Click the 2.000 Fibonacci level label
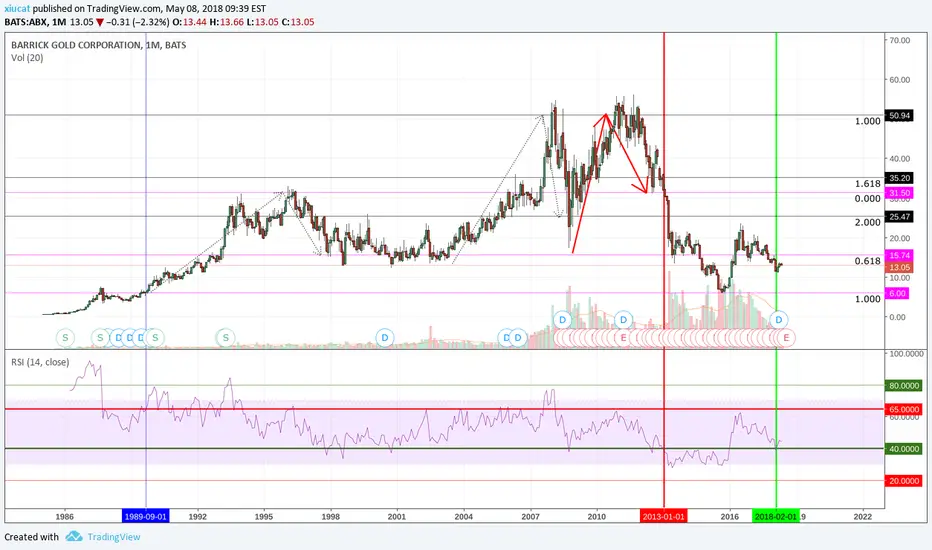This screenshot has width=932, height=550. click(x=868, y=222)
